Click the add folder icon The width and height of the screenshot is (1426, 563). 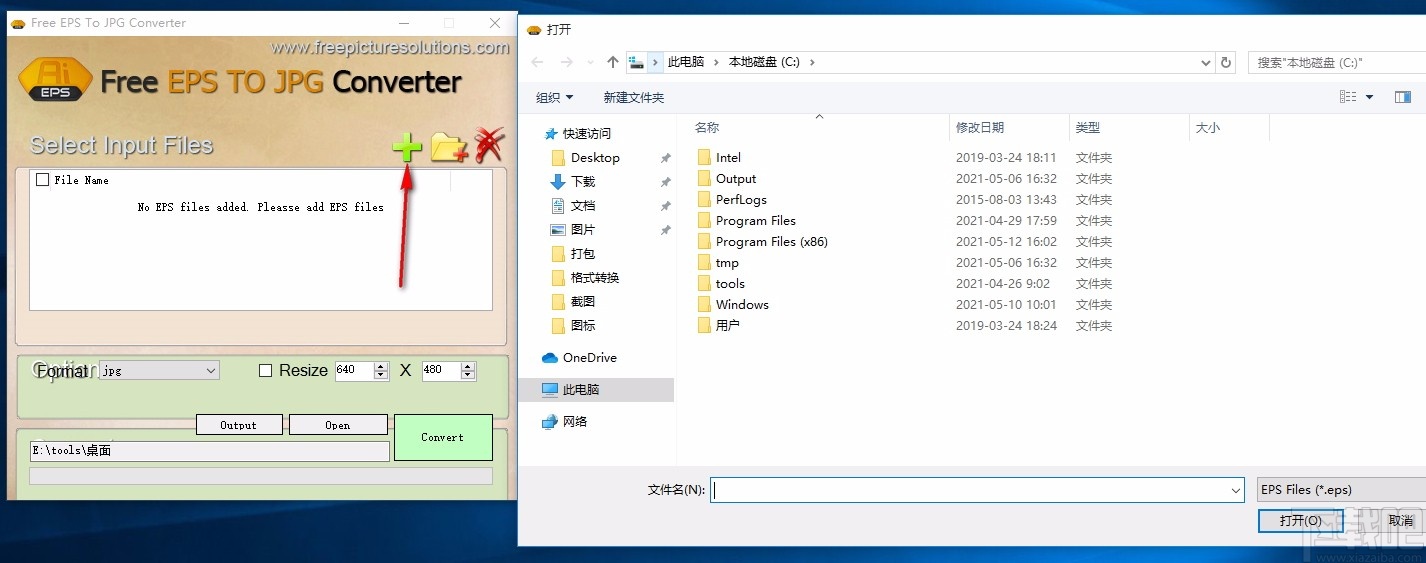449,147
